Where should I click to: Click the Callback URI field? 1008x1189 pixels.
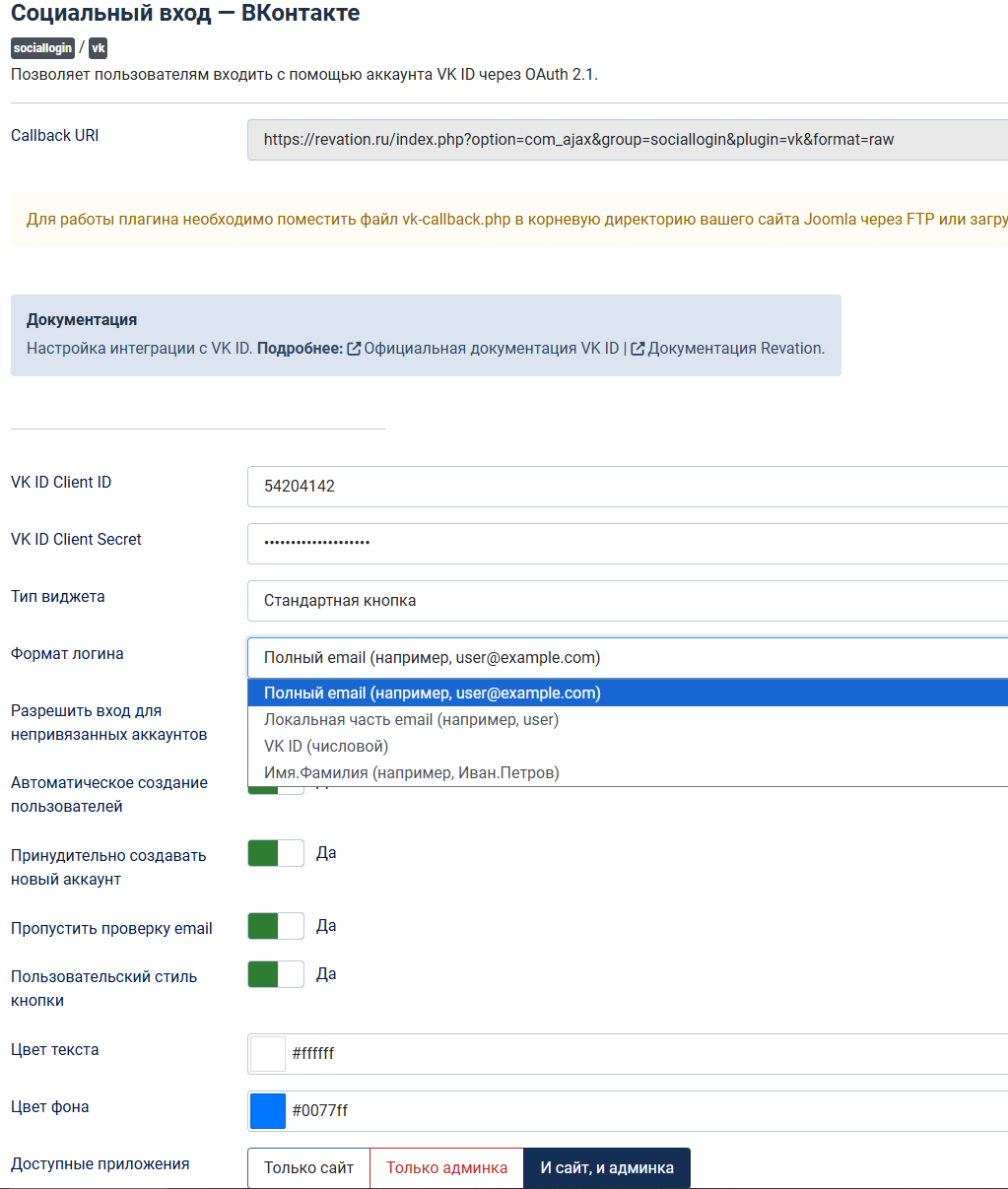pyautogui.click(x=627, y=140)
